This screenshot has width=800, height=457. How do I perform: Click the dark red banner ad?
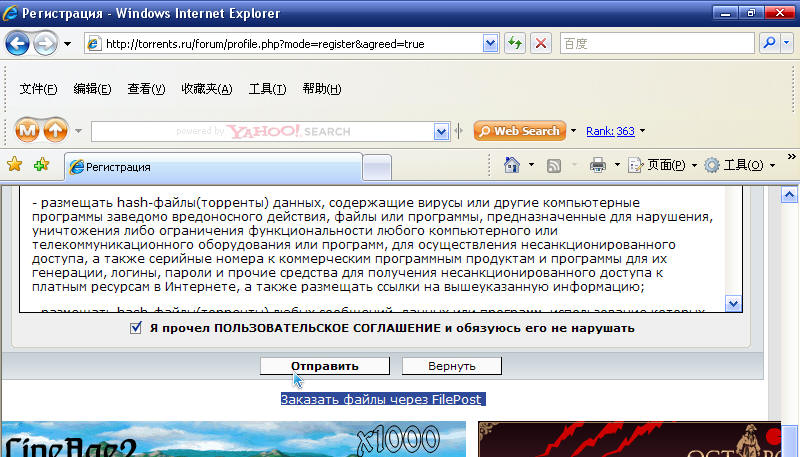[x=629, y=439]
